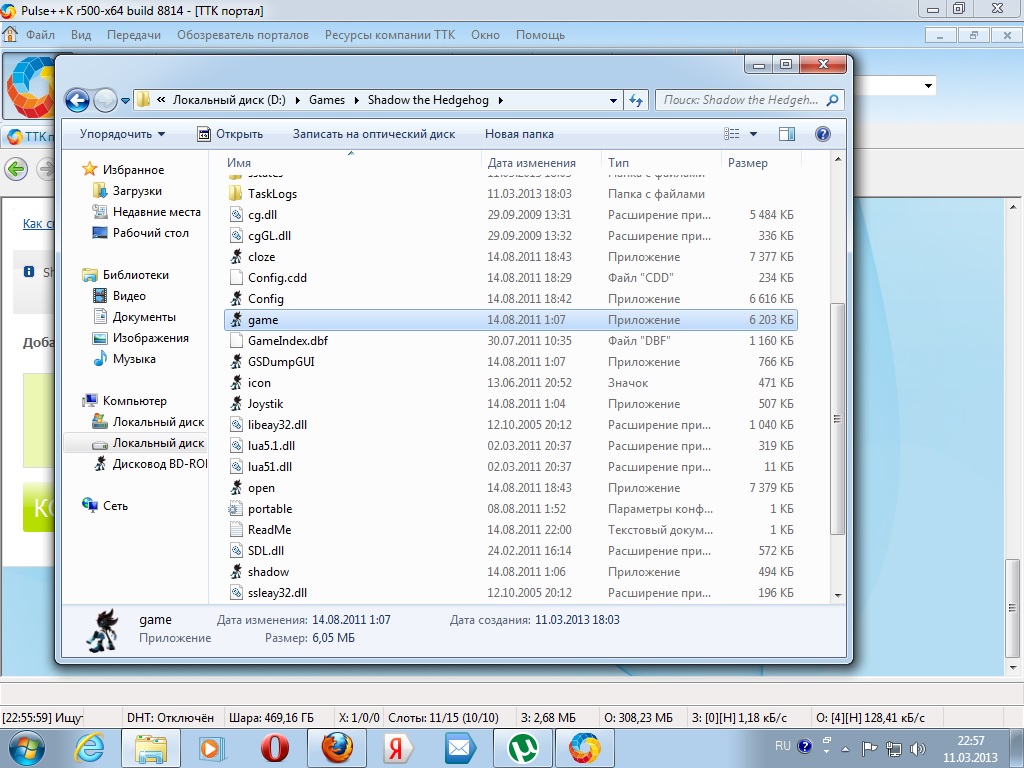Toggle the preview pane icon
The image size is (1024, 768).
[787, 134]
